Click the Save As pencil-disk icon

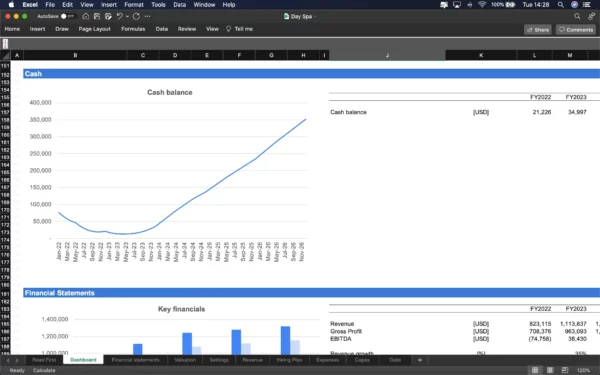click(x=108, y=16)
